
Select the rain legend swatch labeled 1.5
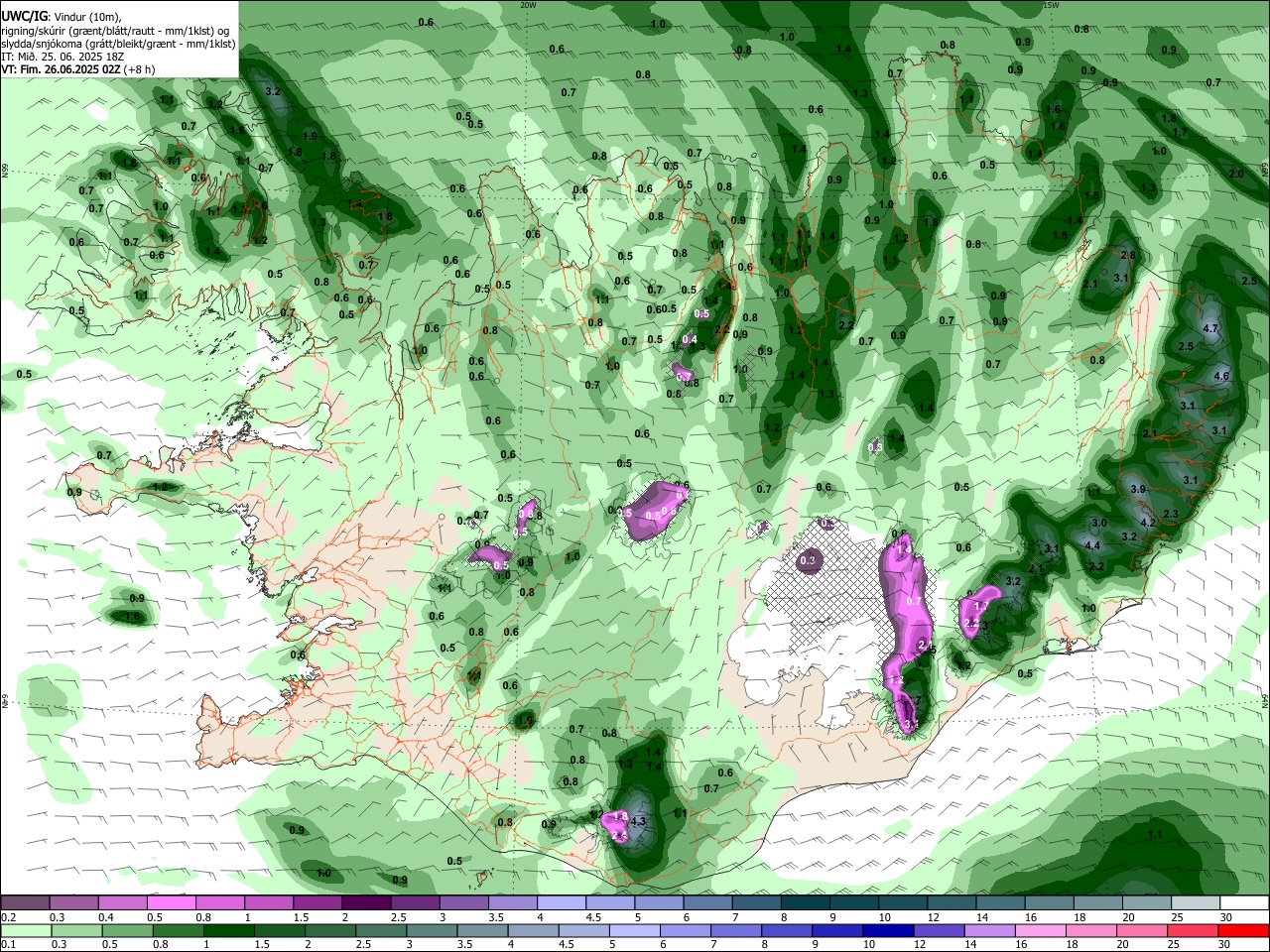click(x=280, y=930)
